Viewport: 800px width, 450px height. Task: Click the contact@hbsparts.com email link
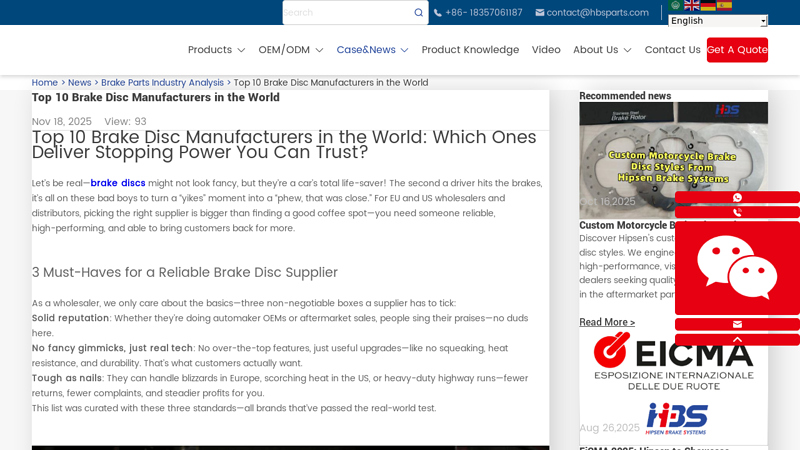pos(597,13)
